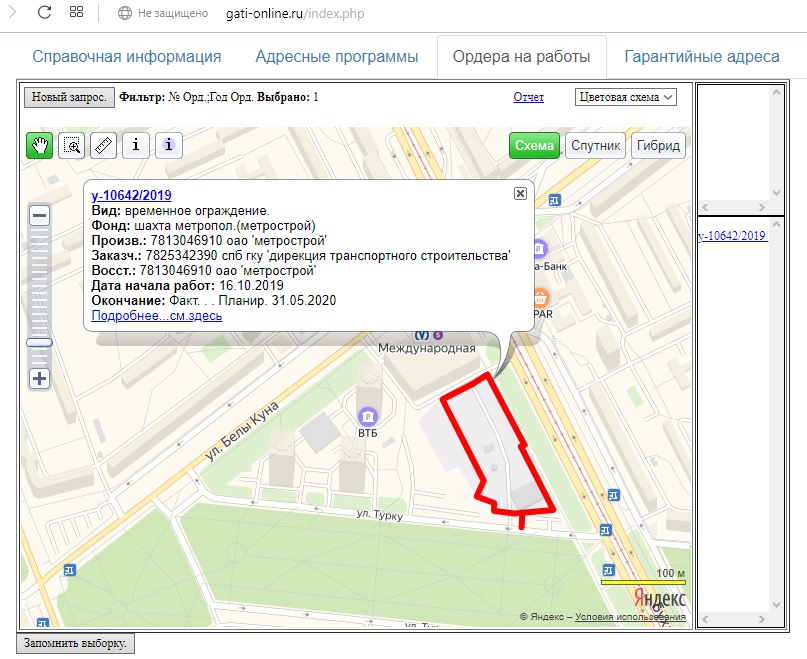Select the hand pan tool
This screenshot has height=659, width=807.
(x=40, y=145)
